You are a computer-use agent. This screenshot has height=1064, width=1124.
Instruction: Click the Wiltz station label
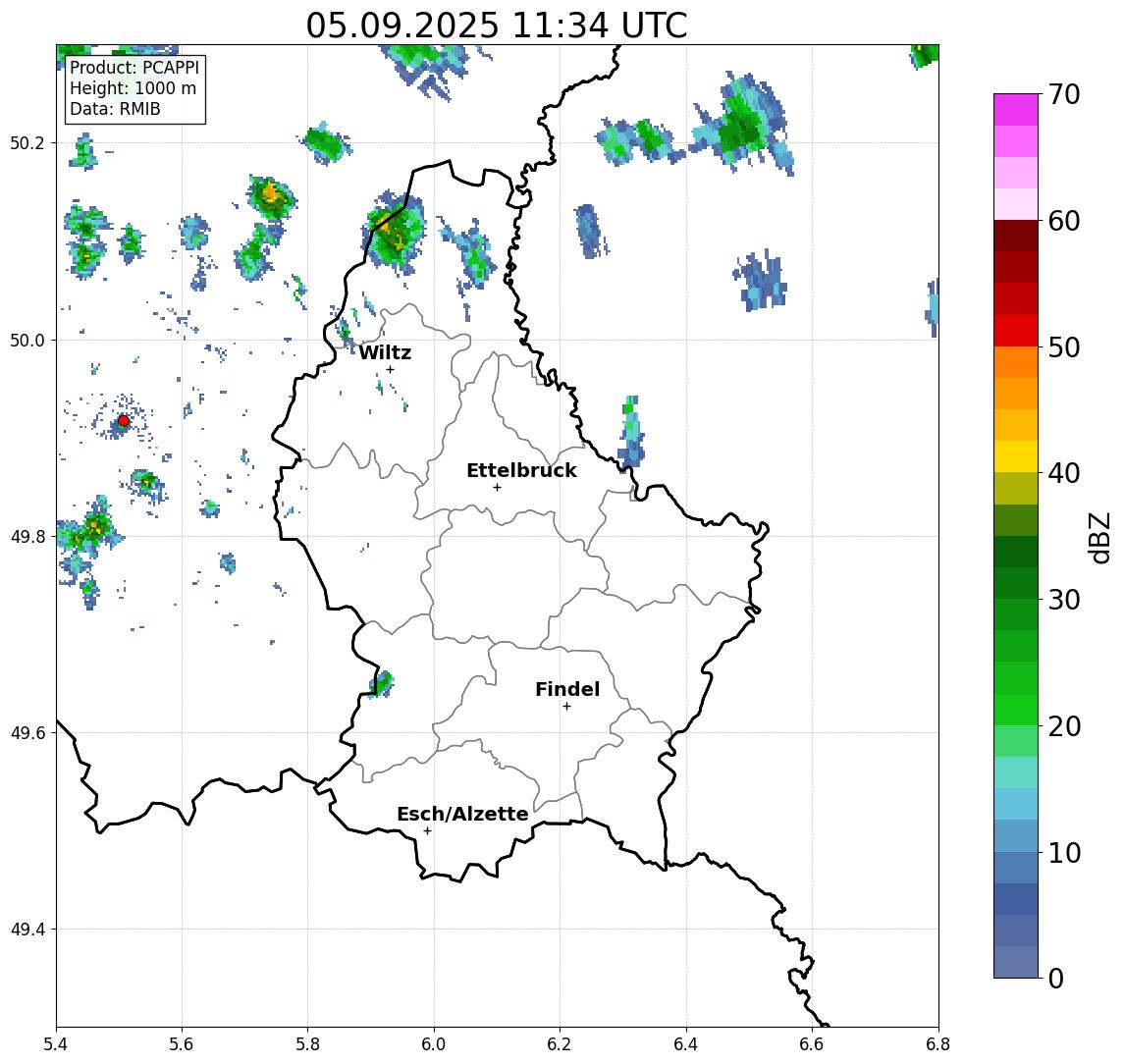385,352
